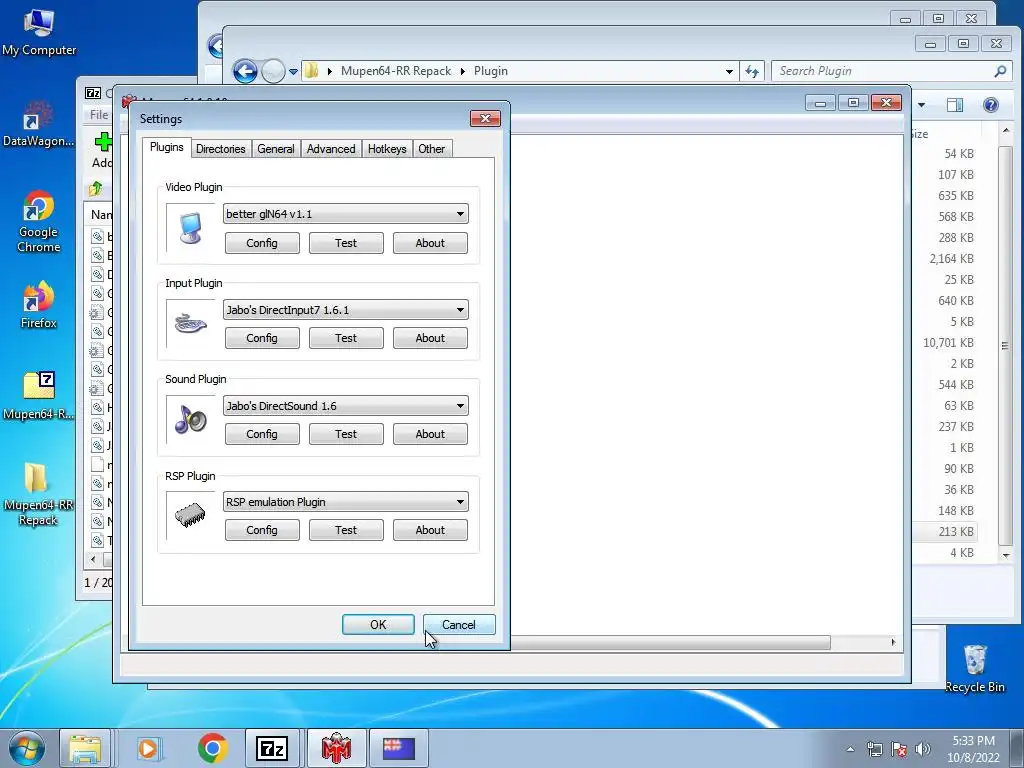This screenshot has width=1024, height=768.
Task: Open Windows Media Player from taskbar
Action: click(x=148, y=748)
